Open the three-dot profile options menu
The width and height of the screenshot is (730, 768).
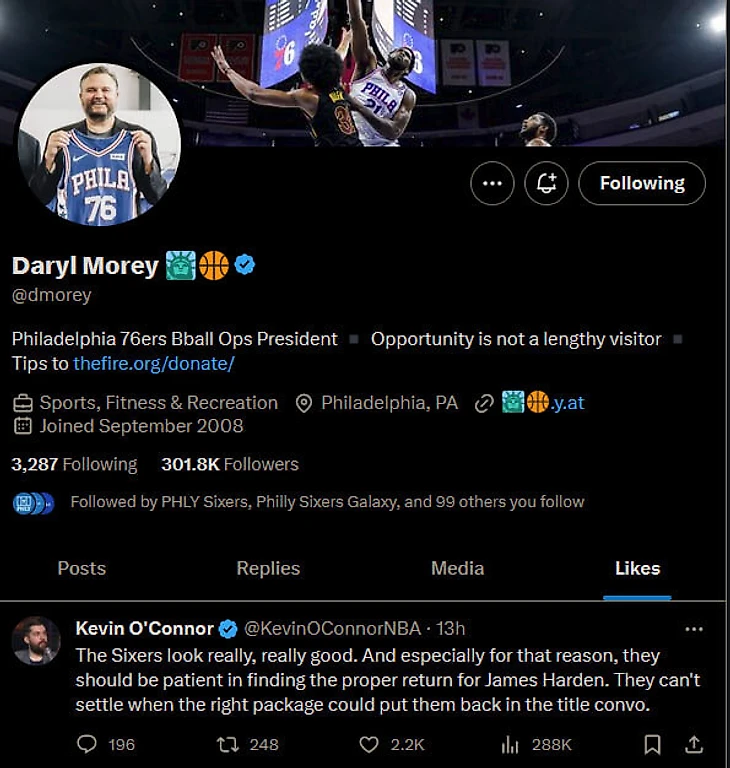492,183
